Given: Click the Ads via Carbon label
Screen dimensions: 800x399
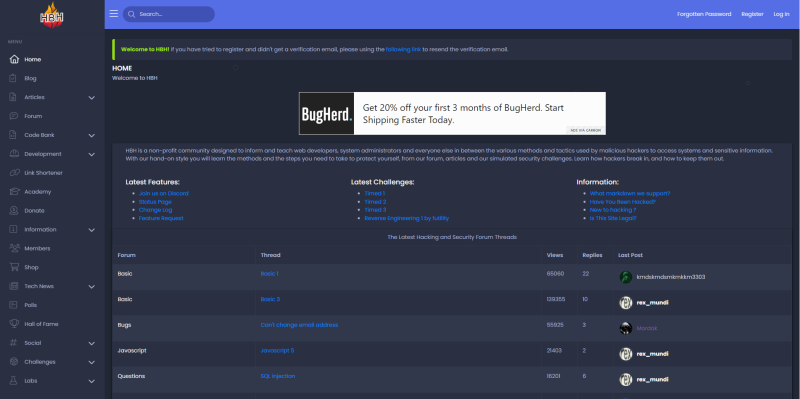Looking at the screenshot, I should pos(586,131).
